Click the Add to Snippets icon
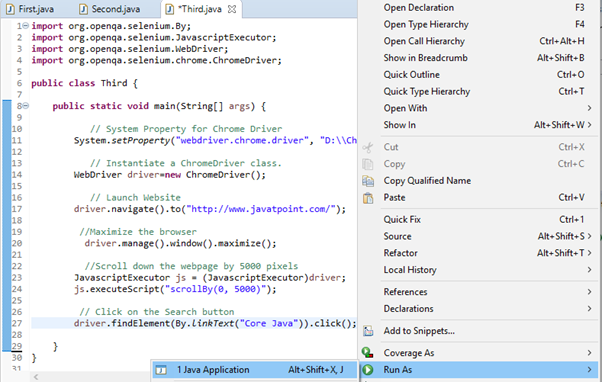 tap(368, 331)
